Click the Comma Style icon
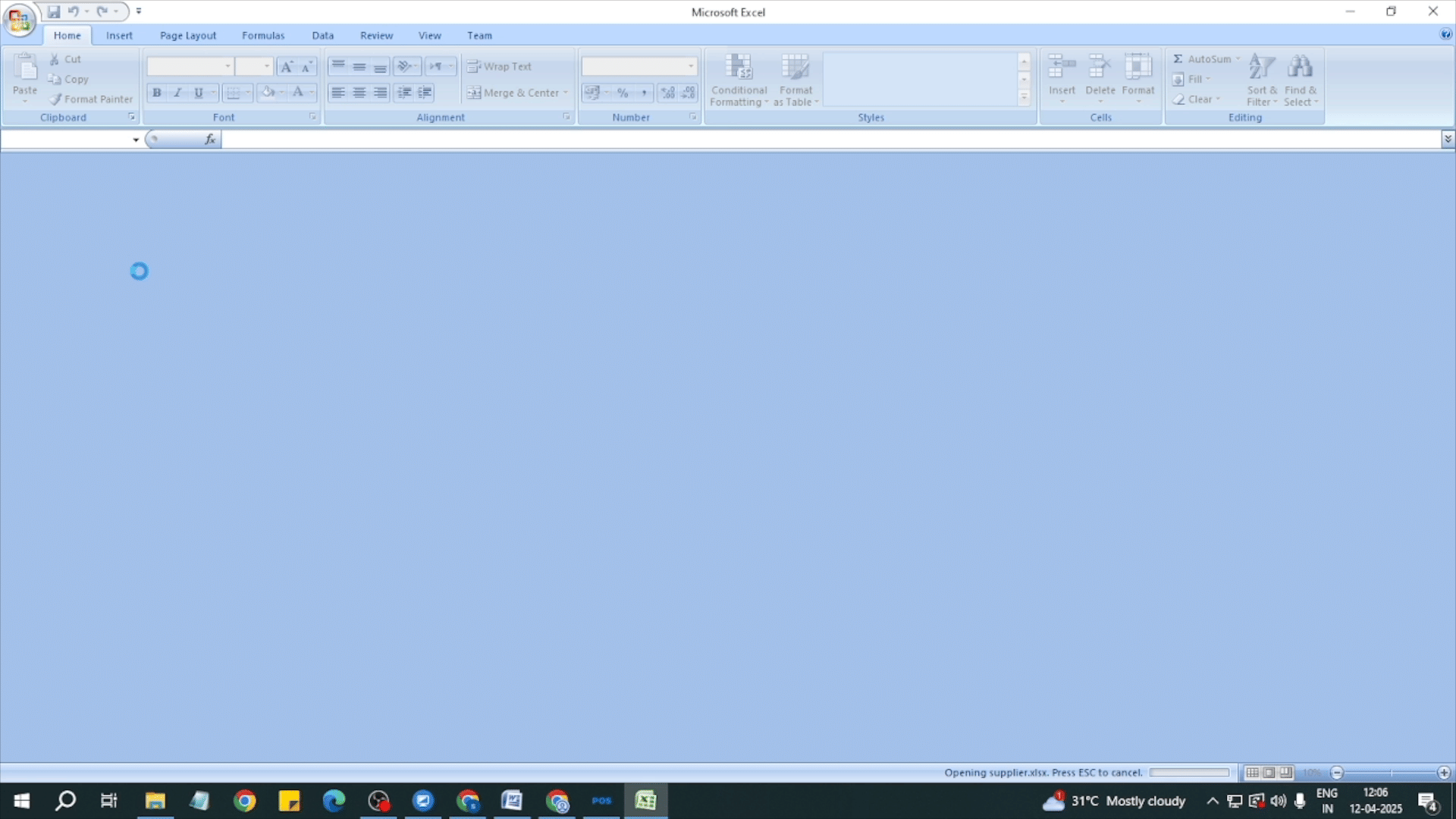 point(644,93)
